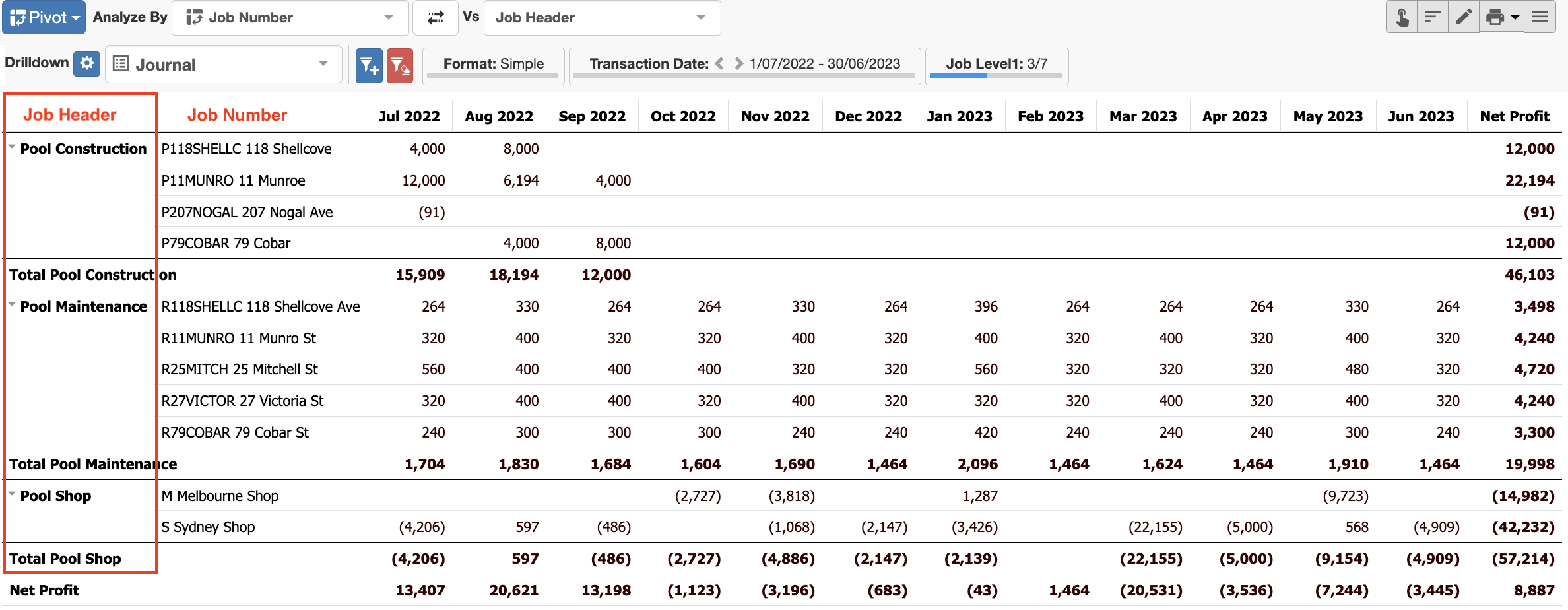The height and width of the screenshot is (610, 1568).
Task: Click the (91) Nogal Ave Jul 2022 value
Action: pyautogui.click(x=432, y=212)
